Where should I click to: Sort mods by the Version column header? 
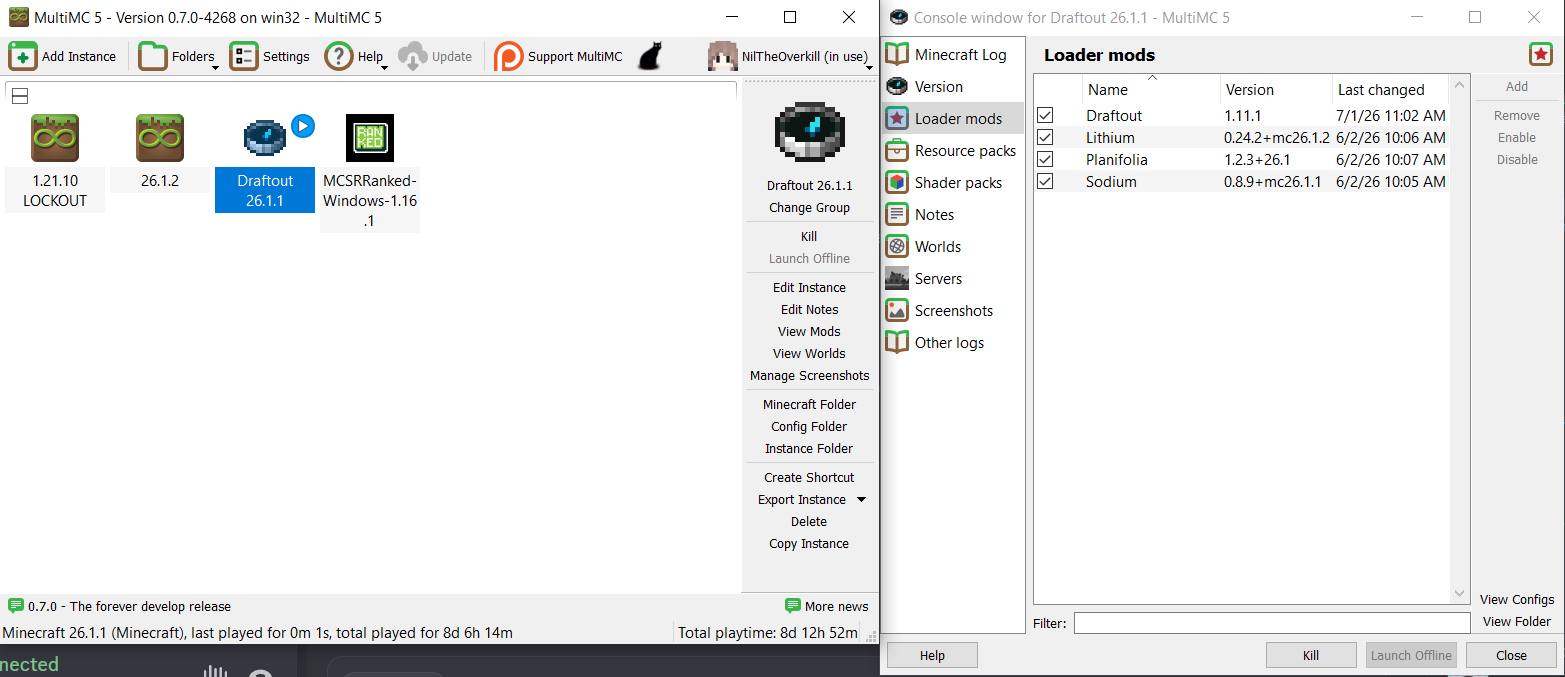(1276, 89)
